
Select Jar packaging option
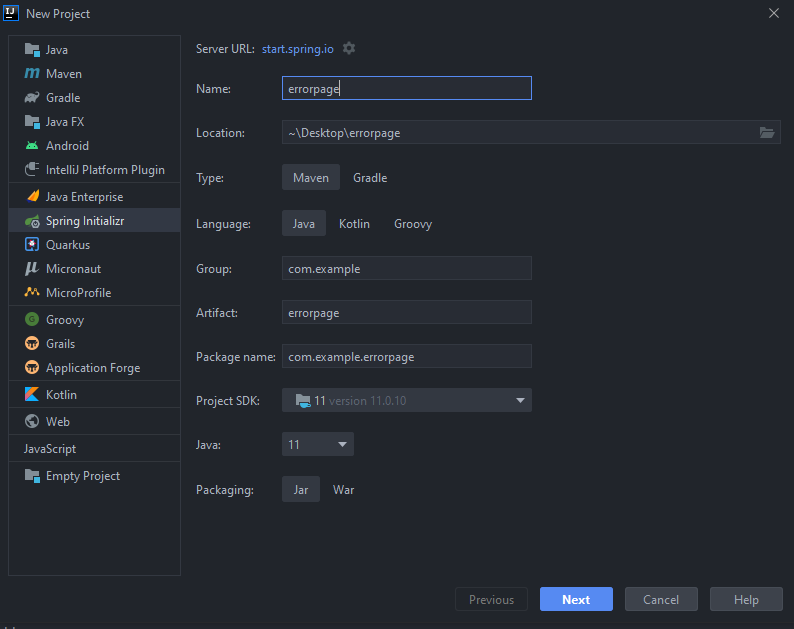click(301, 489)
